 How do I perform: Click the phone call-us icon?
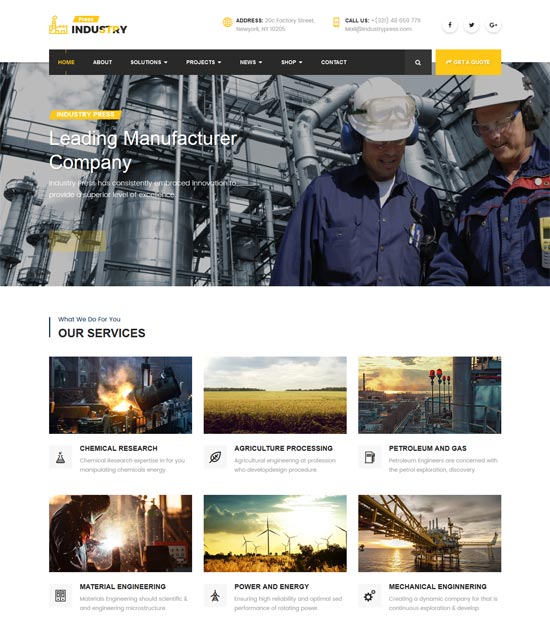[x=336, y=22]
